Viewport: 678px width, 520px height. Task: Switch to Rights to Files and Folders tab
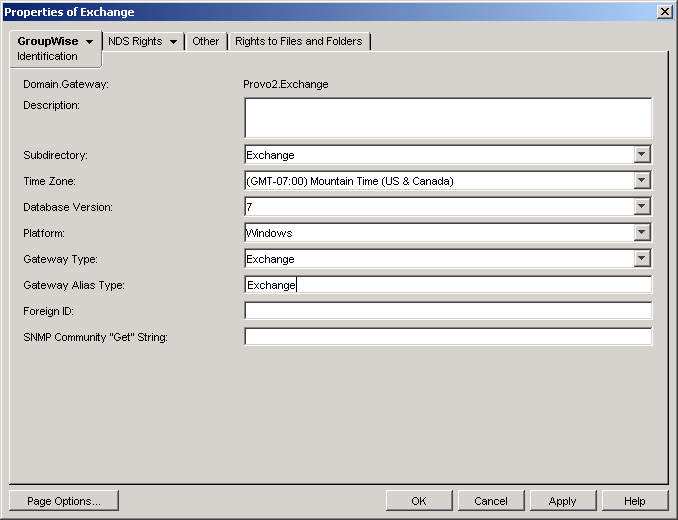click(x=299, y=41)
